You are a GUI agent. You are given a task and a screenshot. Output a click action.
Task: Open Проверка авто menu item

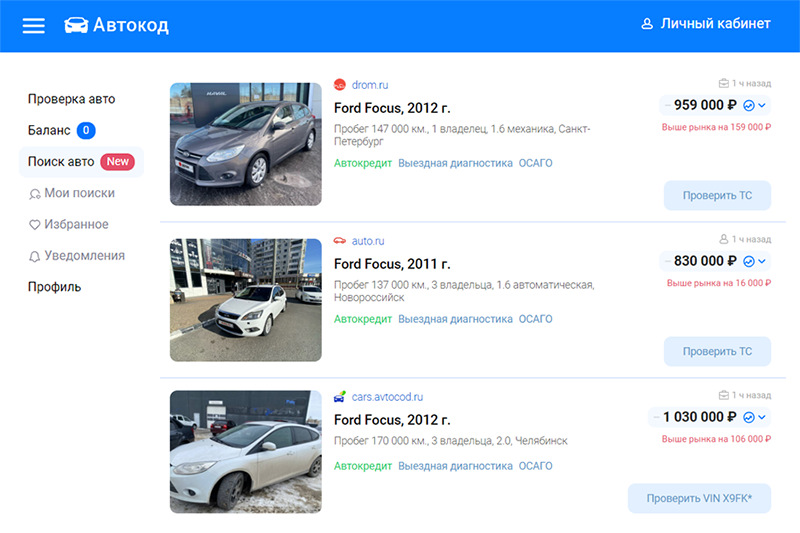point(71,99)
